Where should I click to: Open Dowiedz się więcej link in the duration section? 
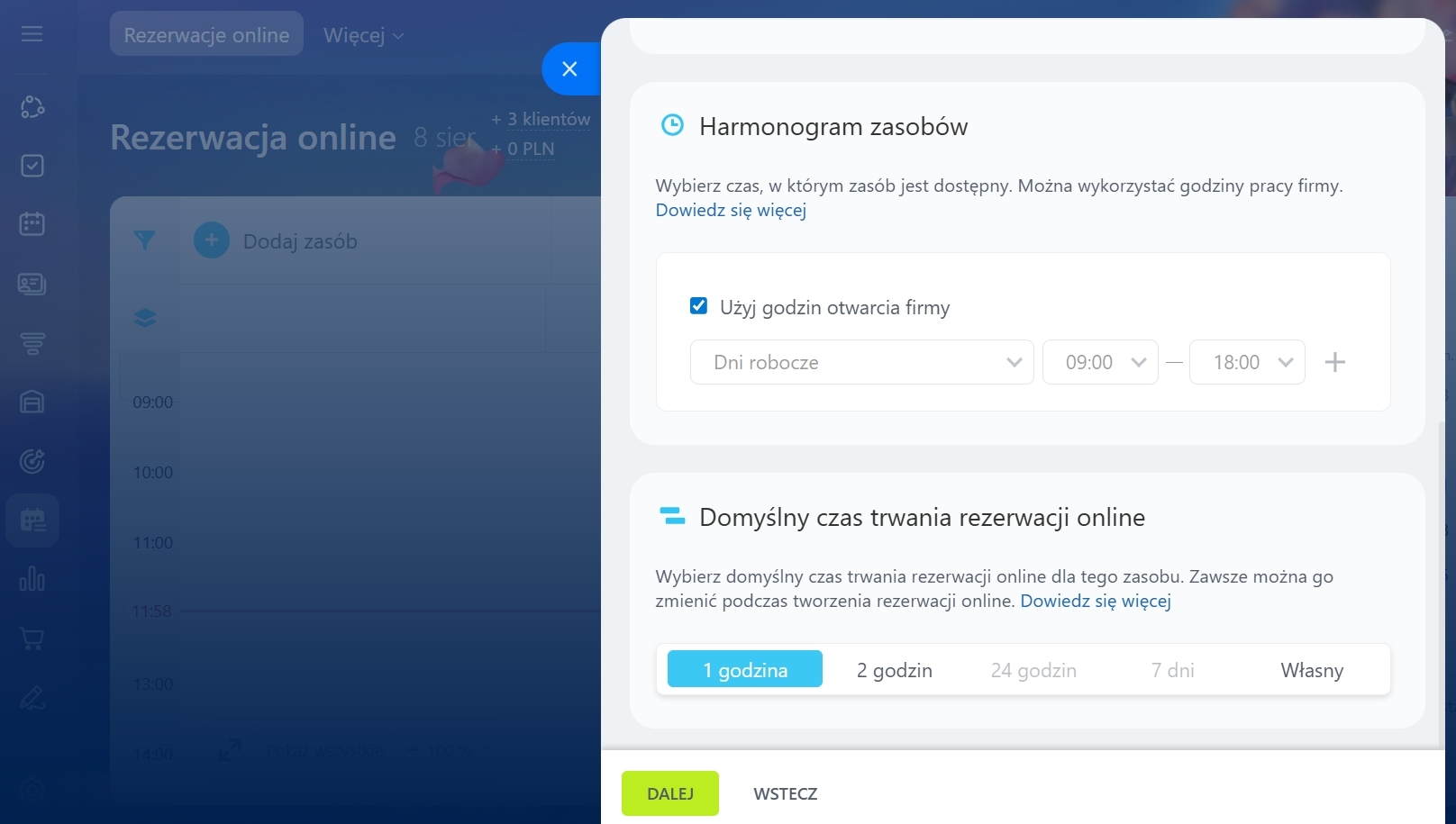coord(1096,601)
